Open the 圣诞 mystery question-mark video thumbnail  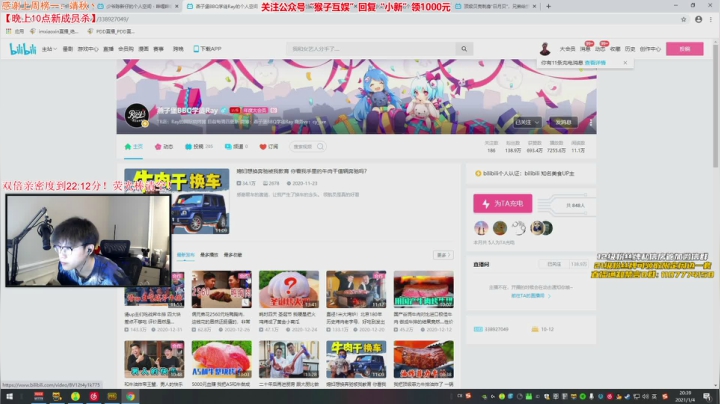point(289,289)
